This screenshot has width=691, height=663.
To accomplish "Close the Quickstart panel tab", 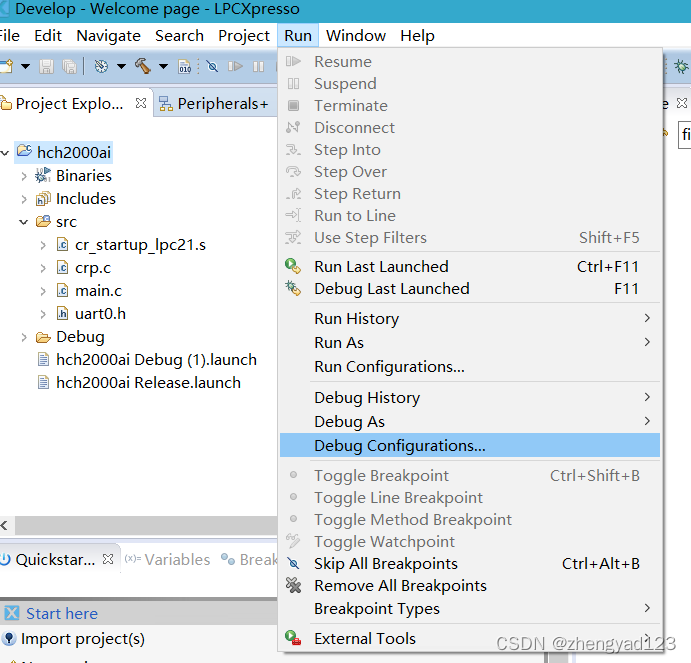I will point(109,559).
